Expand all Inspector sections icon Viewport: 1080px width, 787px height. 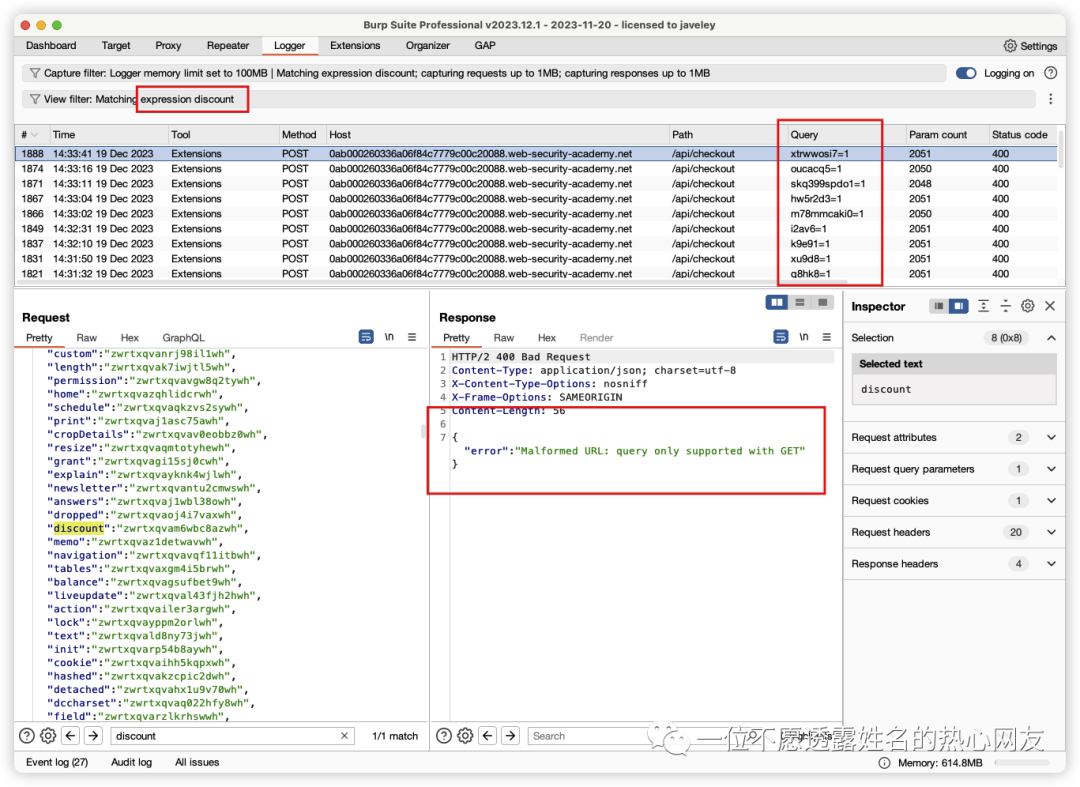984,306
